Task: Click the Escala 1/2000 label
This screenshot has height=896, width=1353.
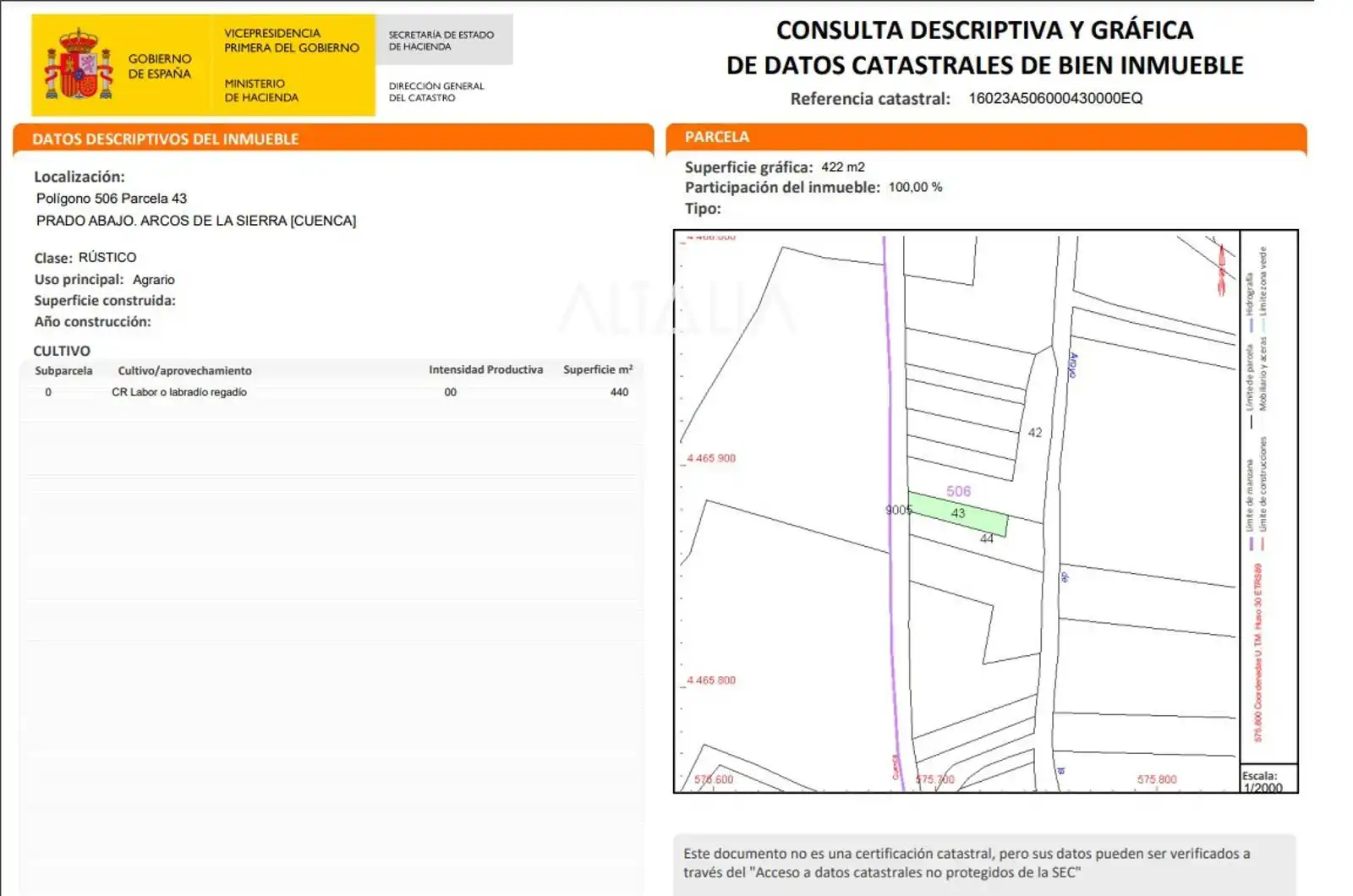Action: (1263, 781)
